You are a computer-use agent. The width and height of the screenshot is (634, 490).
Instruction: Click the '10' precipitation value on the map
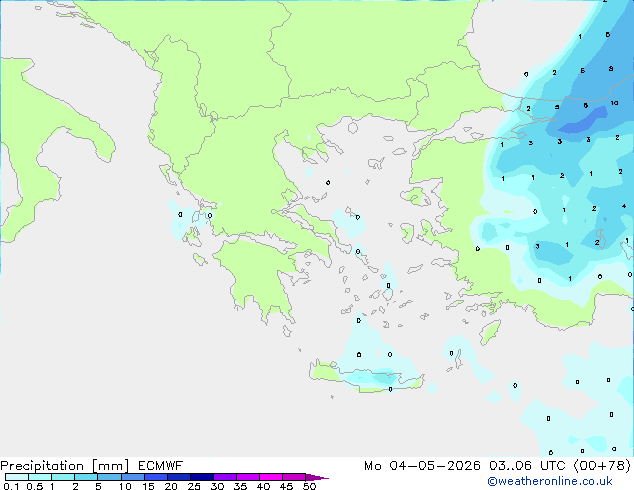(x=614, y=103)
